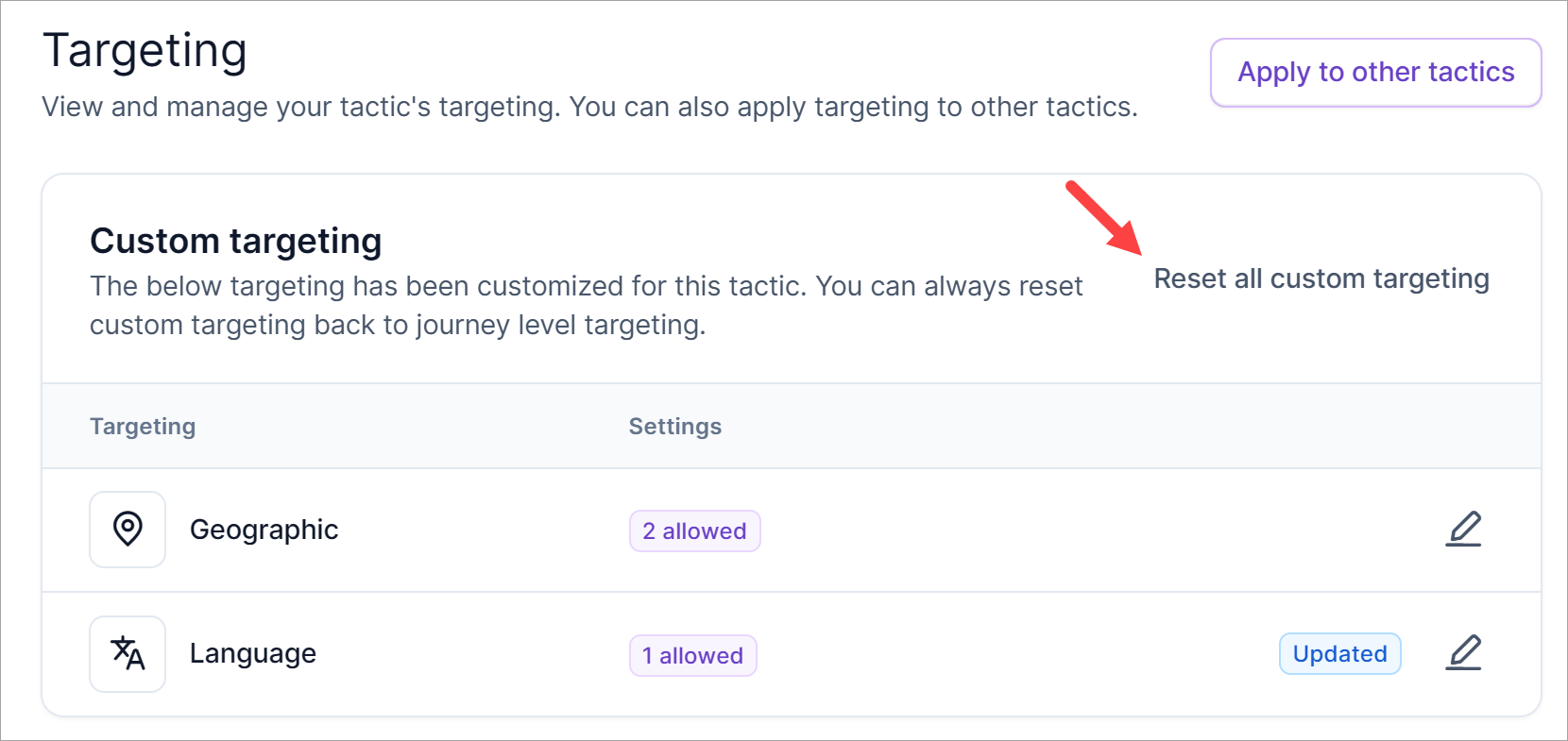1568x741 pixels.
Task: Click Reset all custom targeting link
Action: (1321, 279)
